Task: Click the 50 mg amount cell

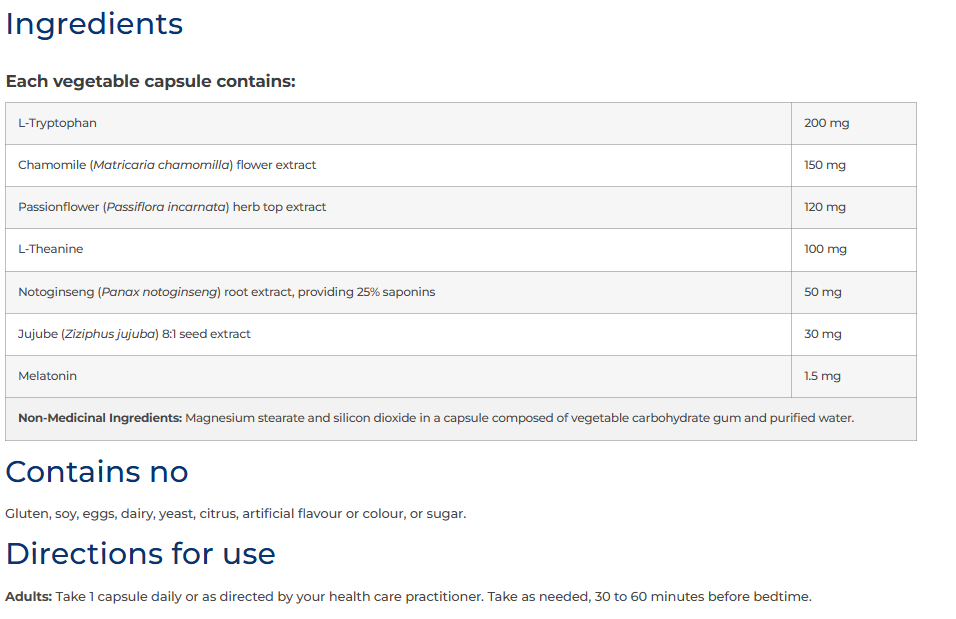Action: [x=854, y=292]
